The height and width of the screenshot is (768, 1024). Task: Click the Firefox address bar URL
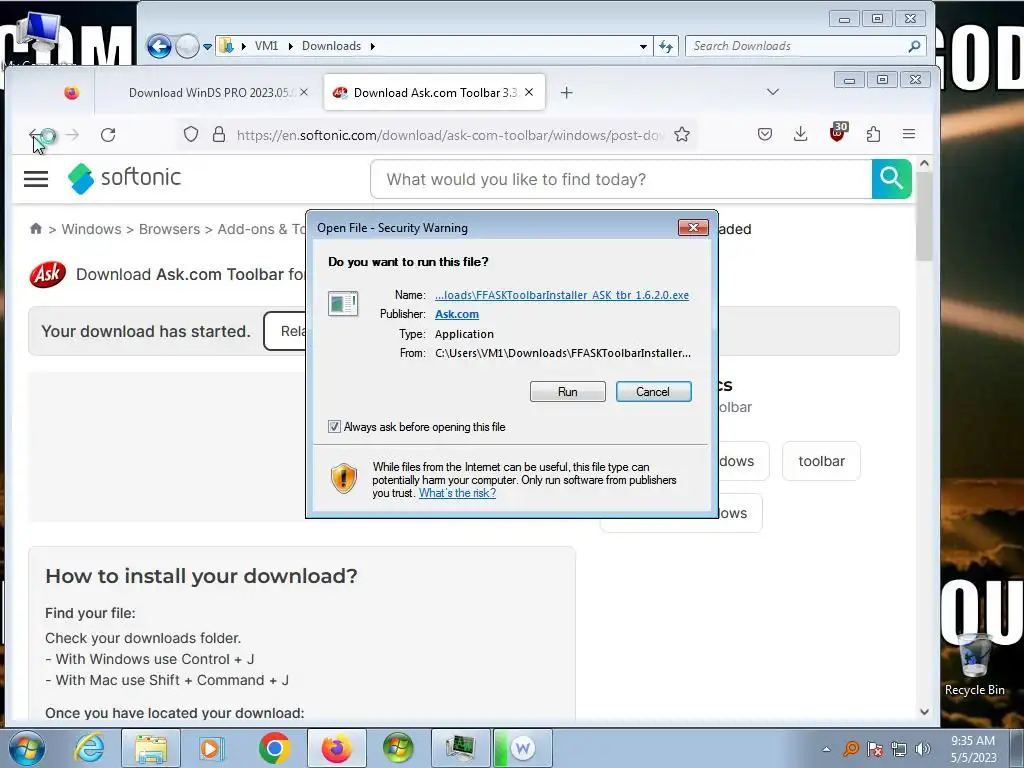tap(449, 135)
